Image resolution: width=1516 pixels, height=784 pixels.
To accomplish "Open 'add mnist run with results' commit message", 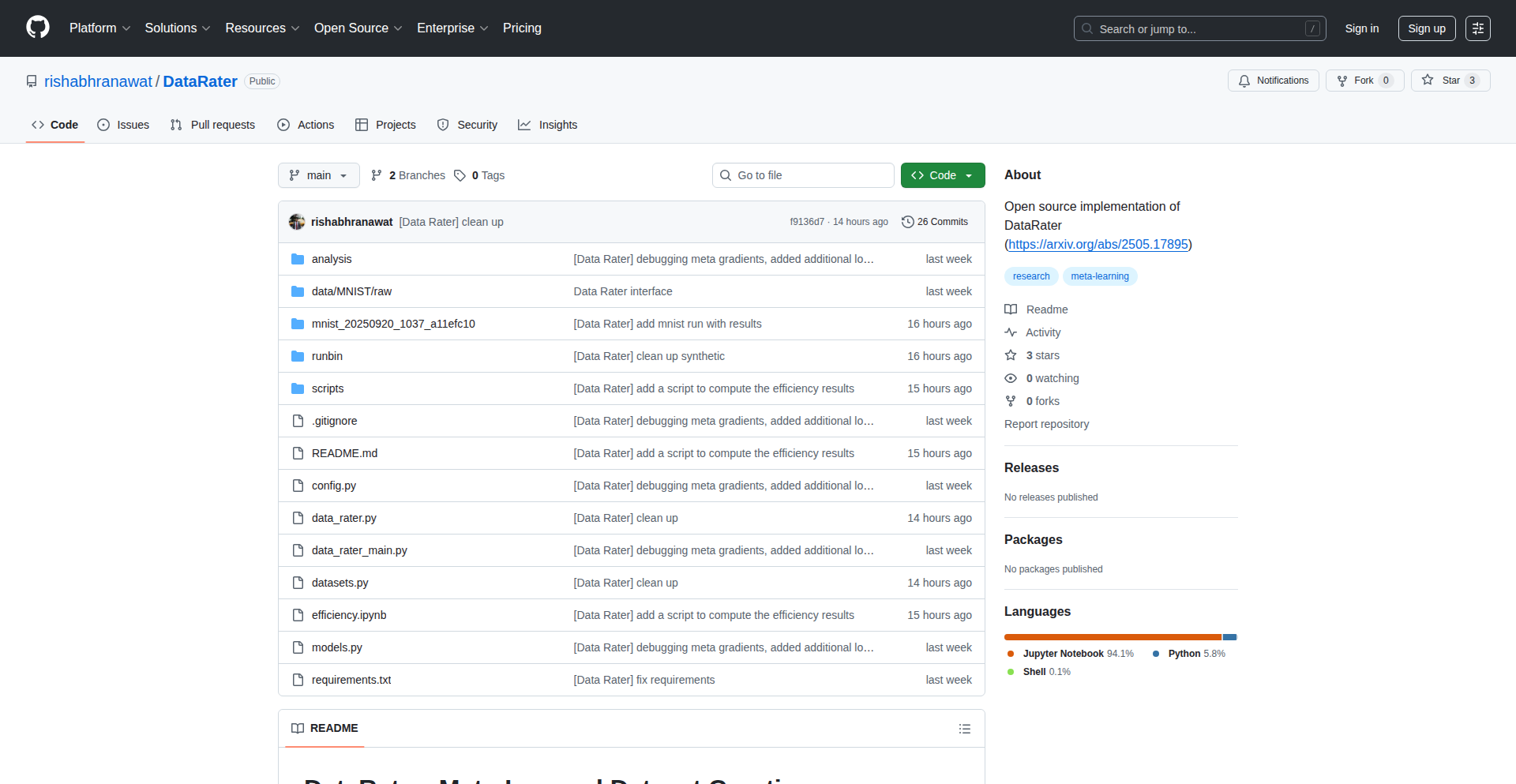I will [668, 324].
